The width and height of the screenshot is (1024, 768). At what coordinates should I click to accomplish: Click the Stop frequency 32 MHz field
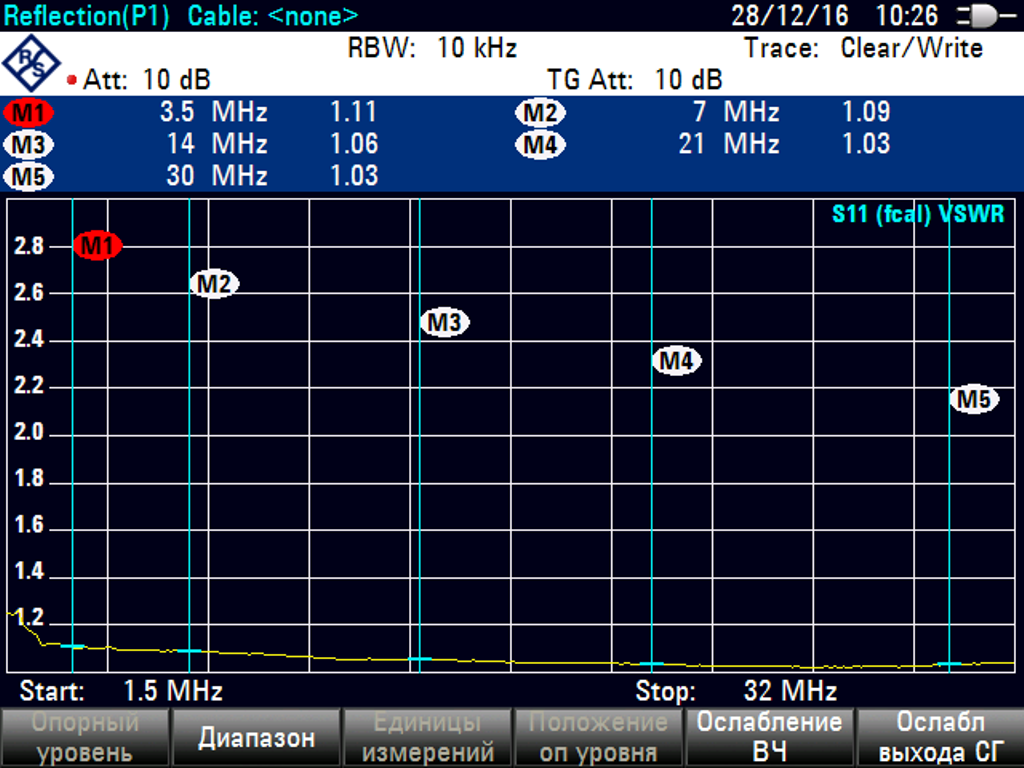736,690
